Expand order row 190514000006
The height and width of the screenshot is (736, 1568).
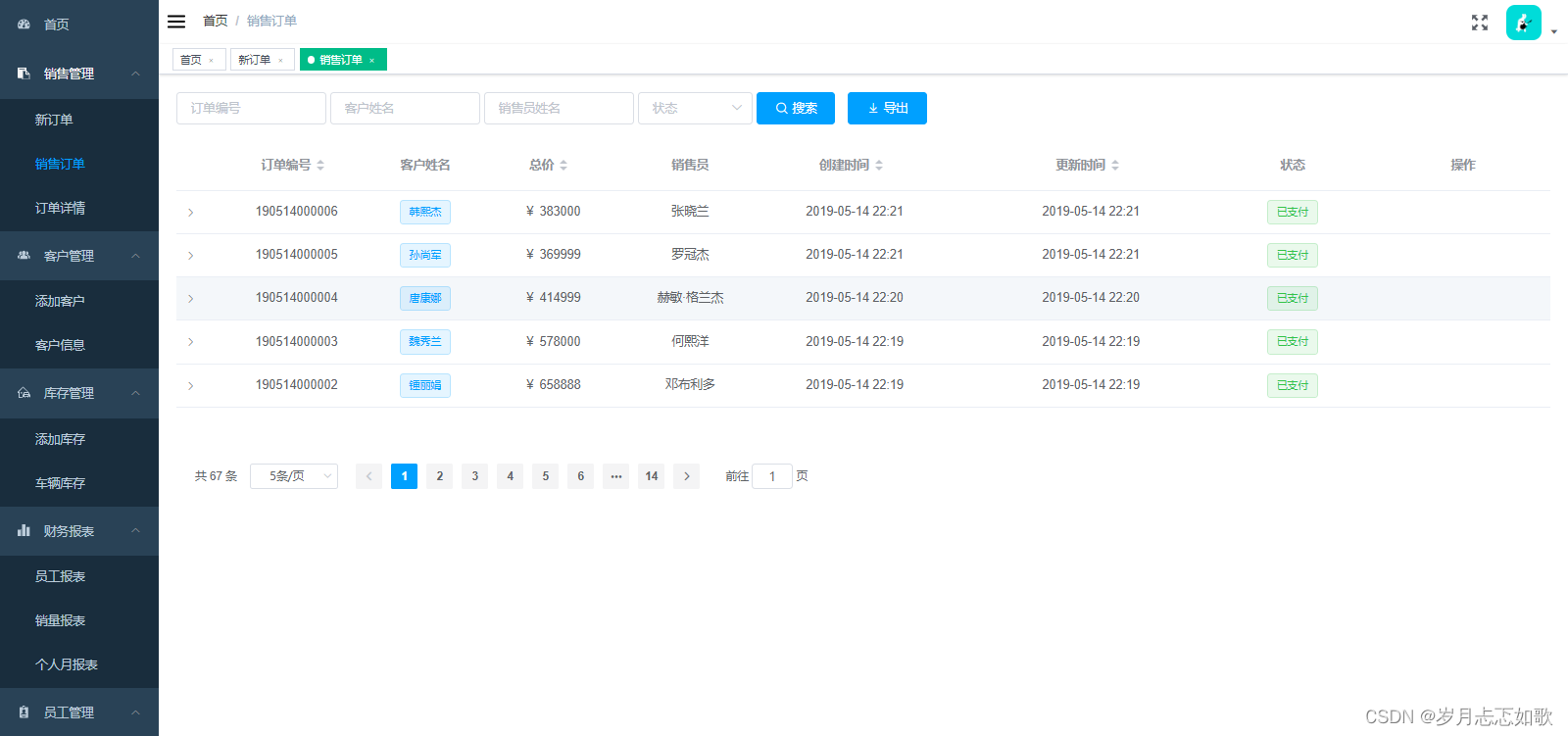(190, 213)
